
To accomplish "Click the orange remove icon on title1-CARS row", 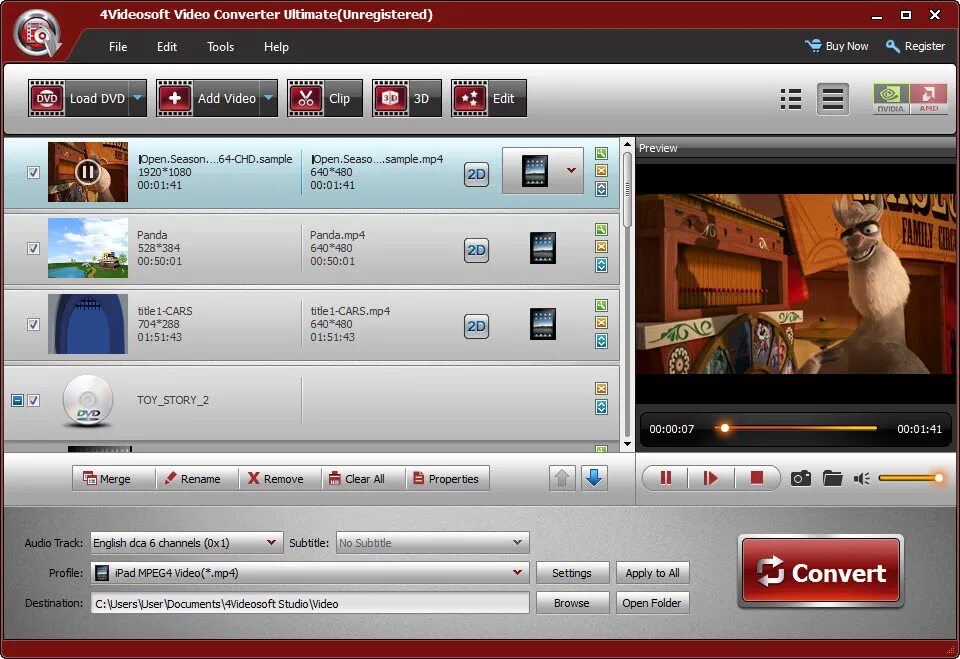I will pos(601,323).
